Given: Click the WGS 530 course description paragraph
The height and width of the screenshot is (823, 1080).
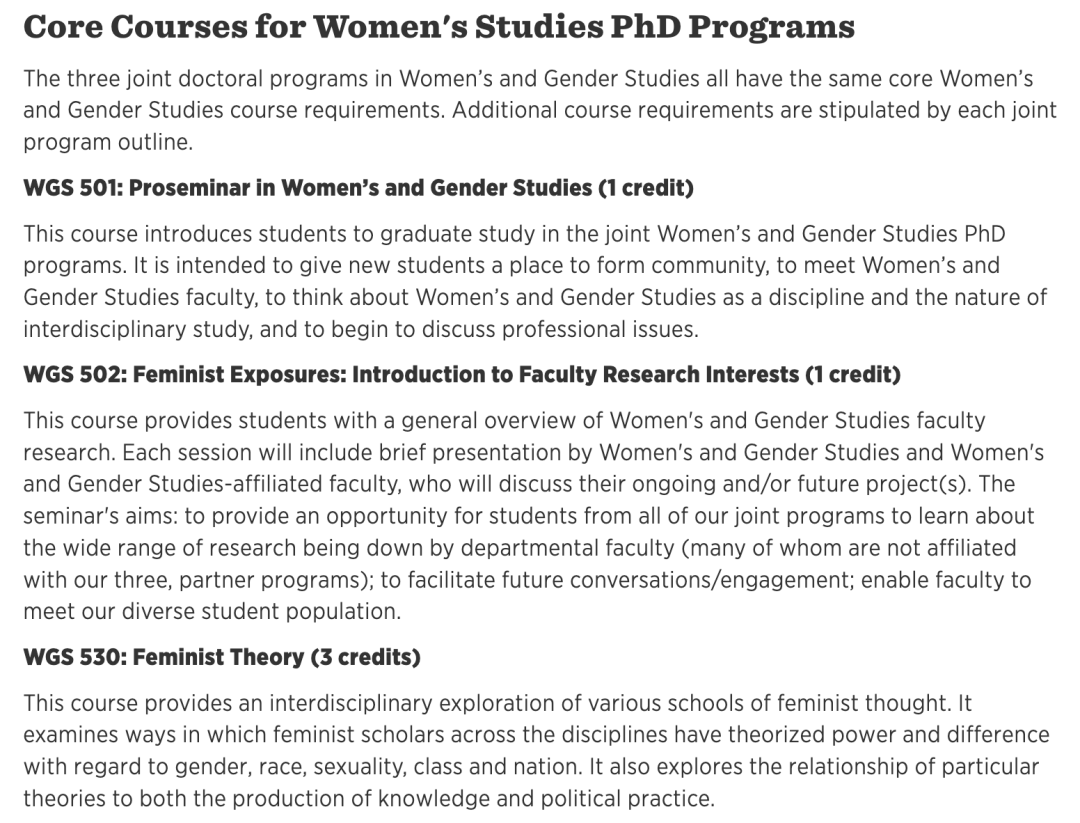Looking at the screenshot, I should click(x=537, y=751).
